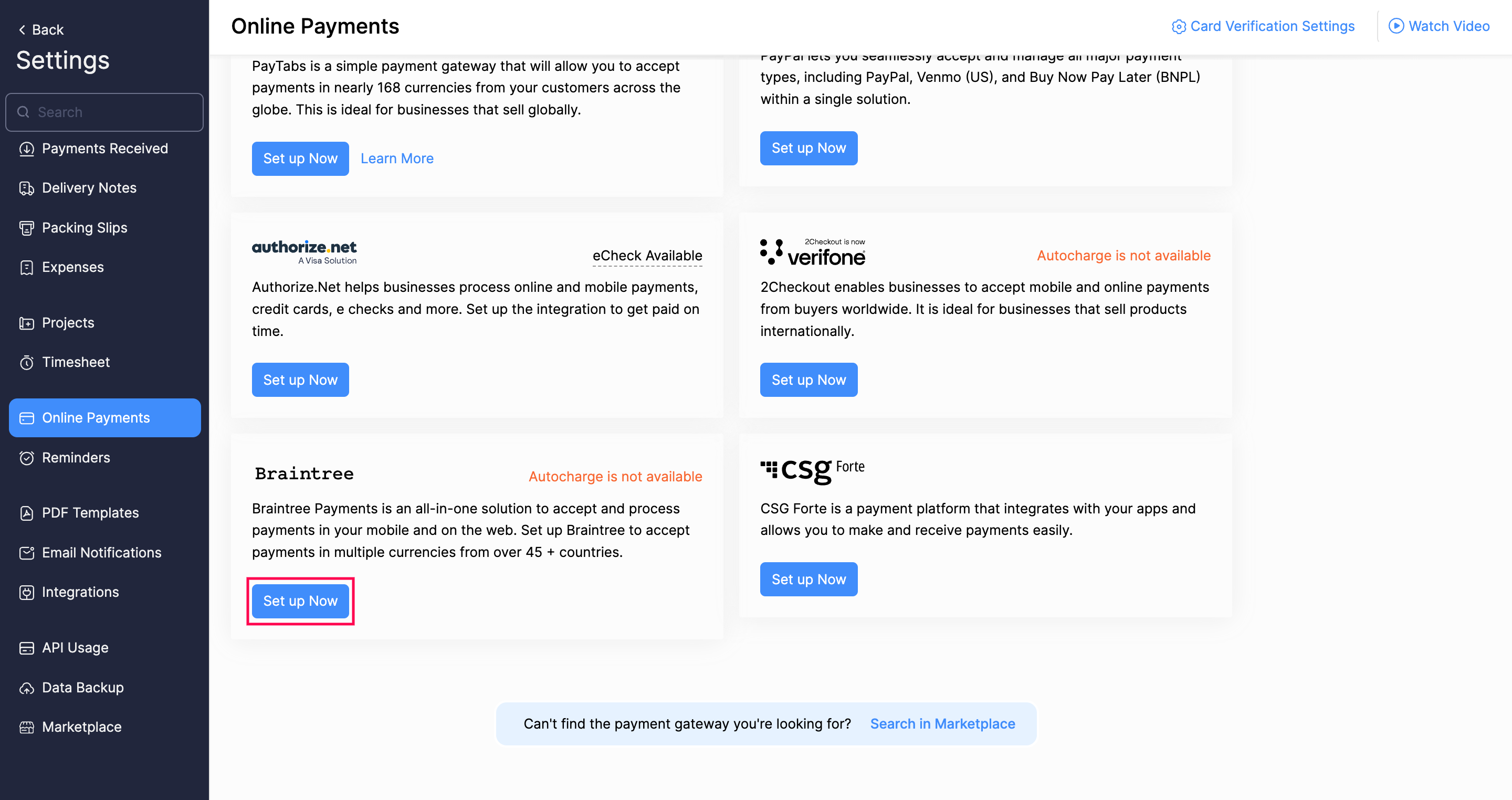
Task: Open PayTabs Learn More link
Action: [x=397, y=159]
